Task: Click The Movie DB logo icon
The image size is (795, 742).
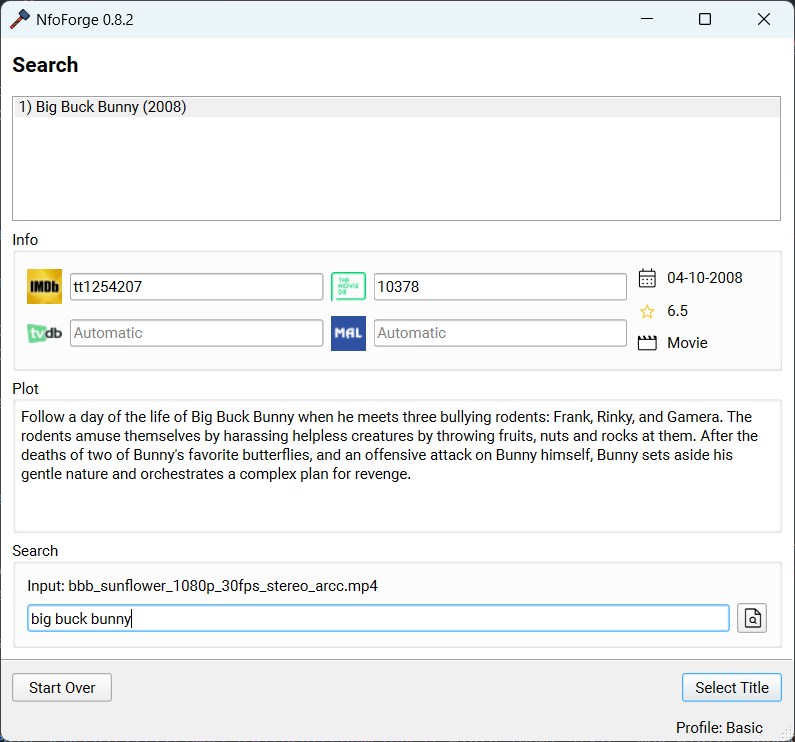Action: point(348,287)
